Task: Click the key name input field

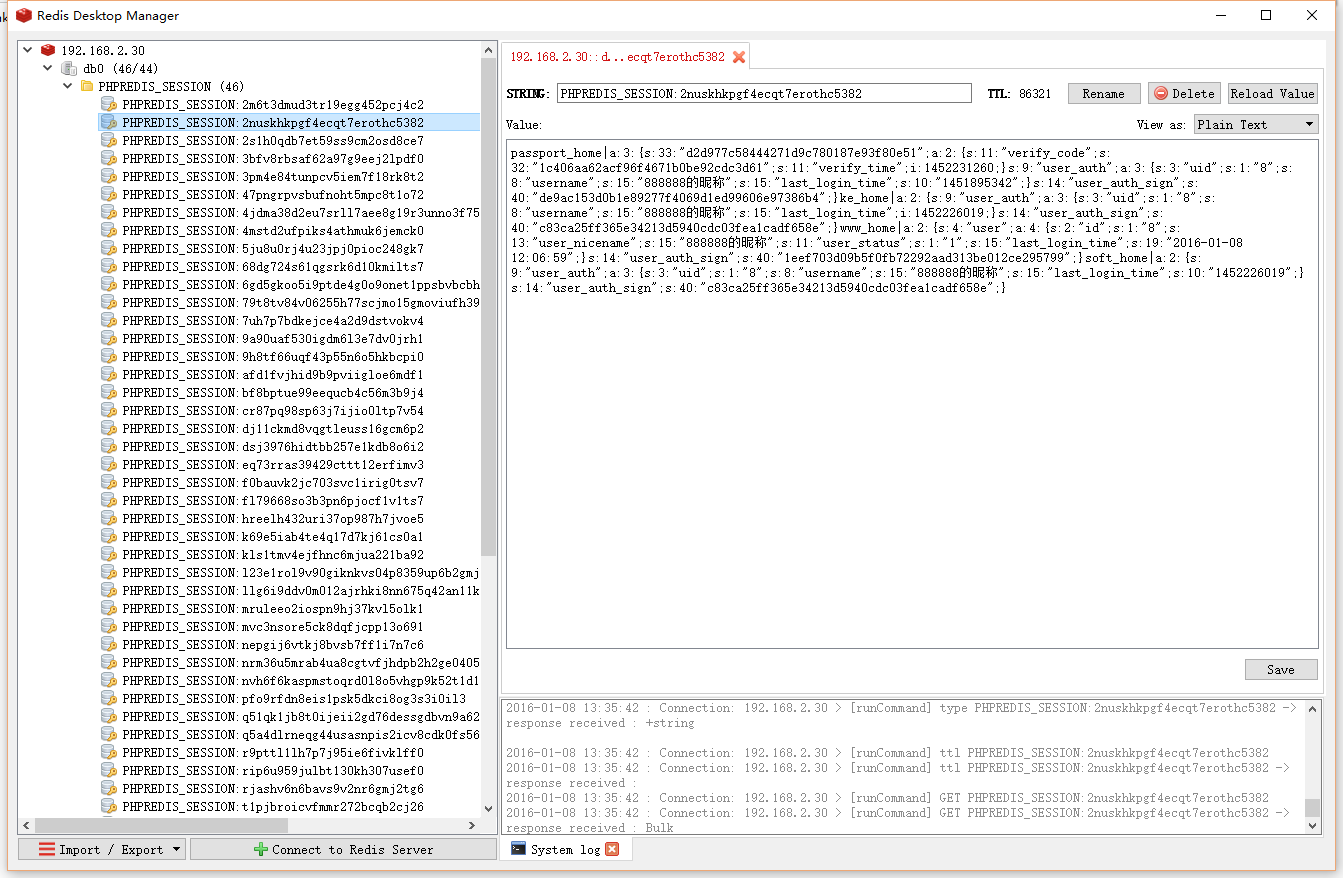Action: (x=763, y=93)
